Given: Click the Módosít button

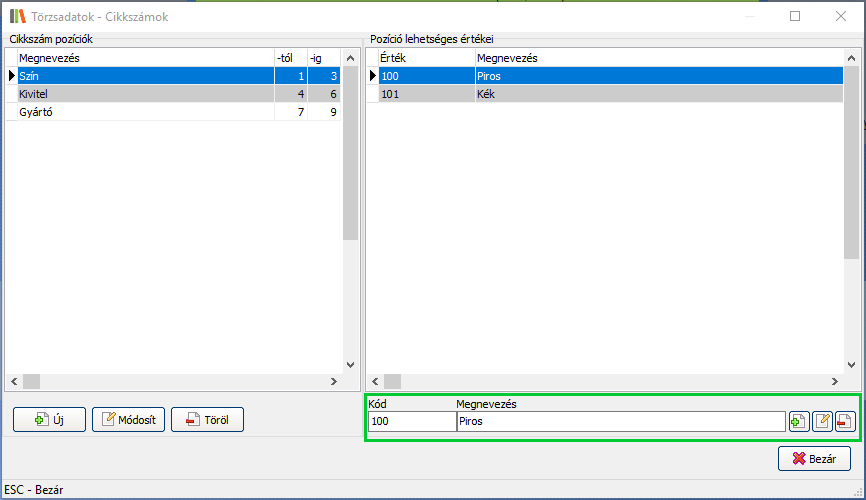Looking at the screenshot, I should (x=128, y=420).
